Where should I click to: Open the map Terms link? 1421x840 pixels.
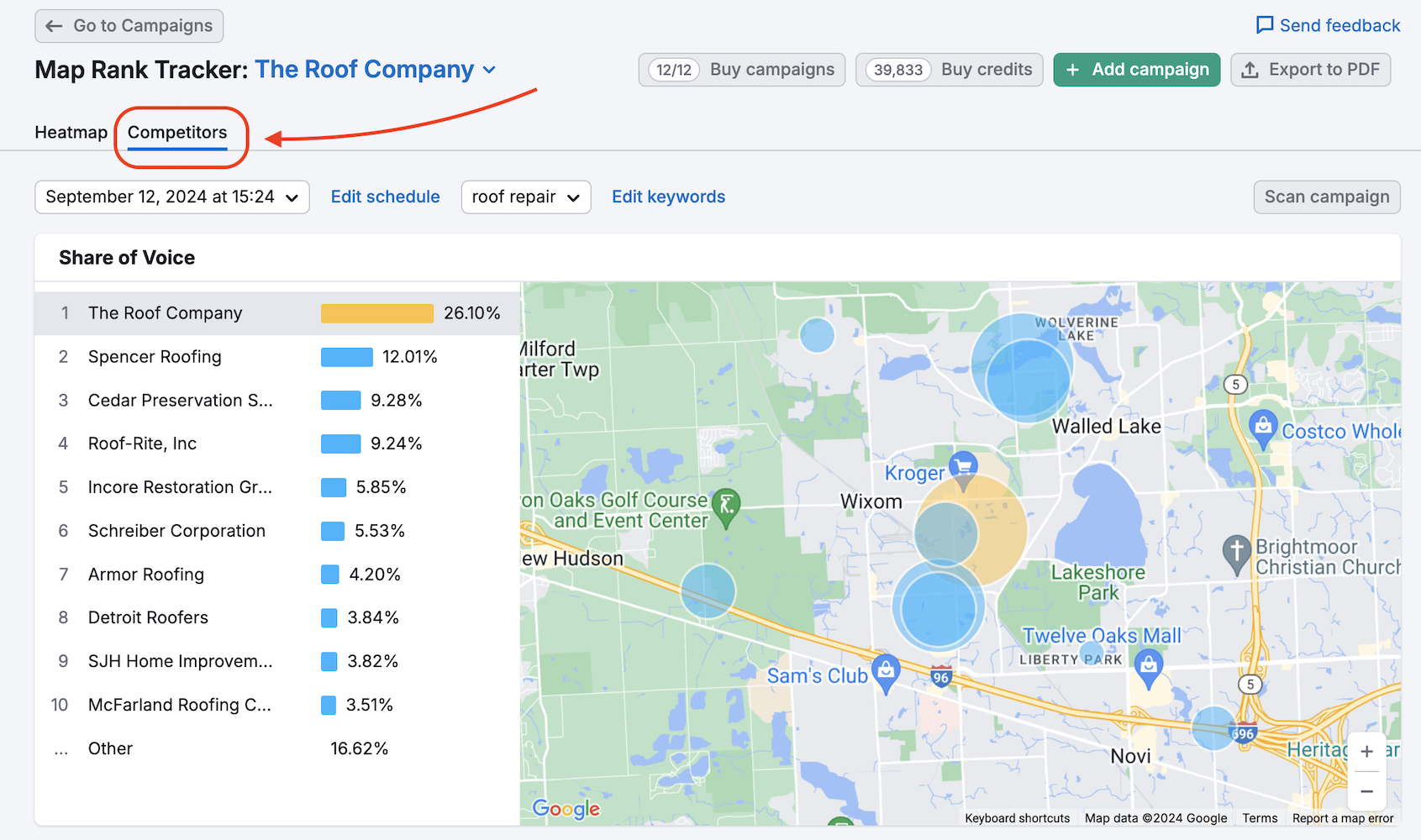point(1260,818)
